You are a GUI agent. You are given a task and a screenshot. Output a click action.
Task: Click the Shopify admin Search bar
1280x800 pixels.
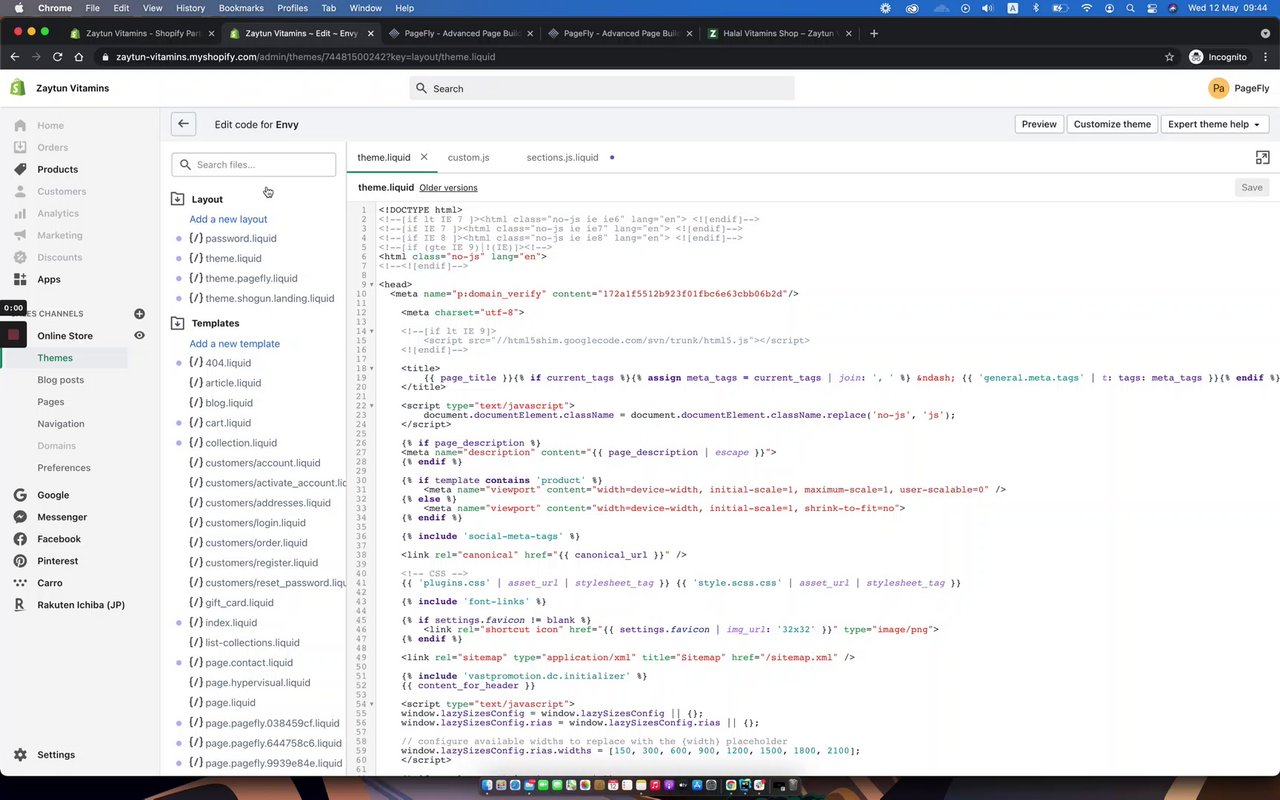tap(602, 88)
